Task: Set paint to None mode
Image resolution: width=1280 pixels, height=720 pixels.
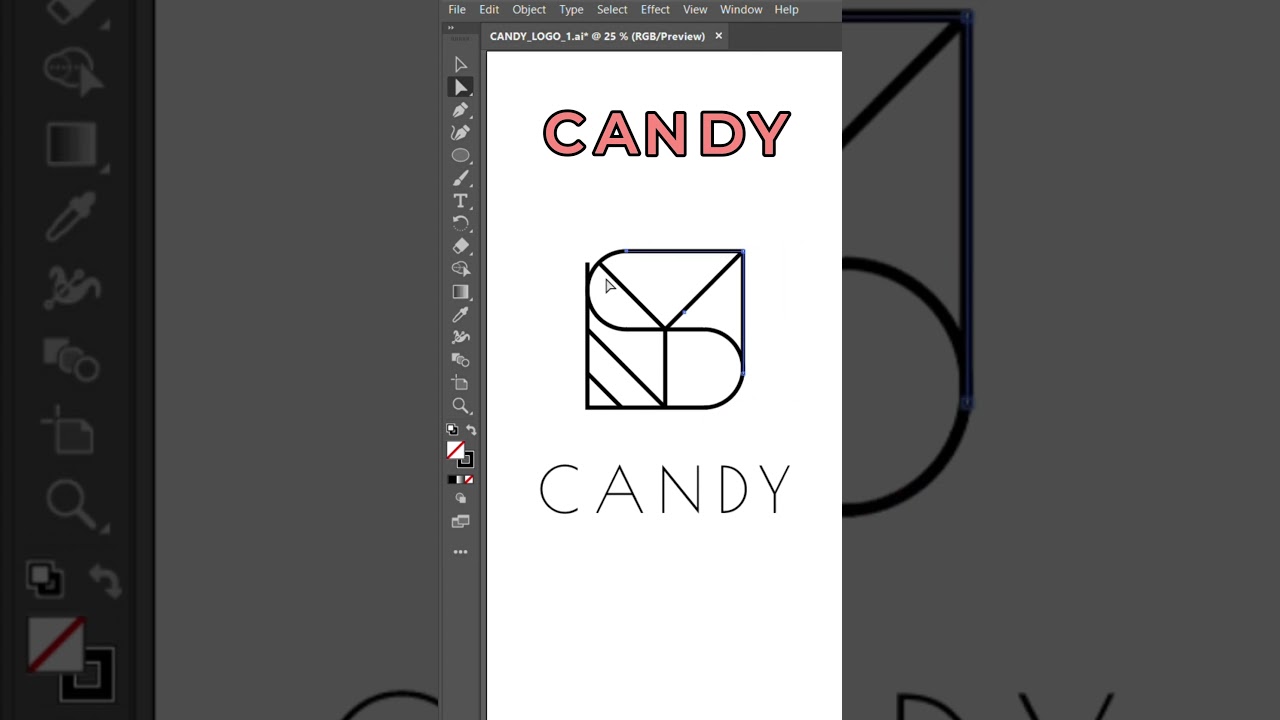Action: click(469, 480)
